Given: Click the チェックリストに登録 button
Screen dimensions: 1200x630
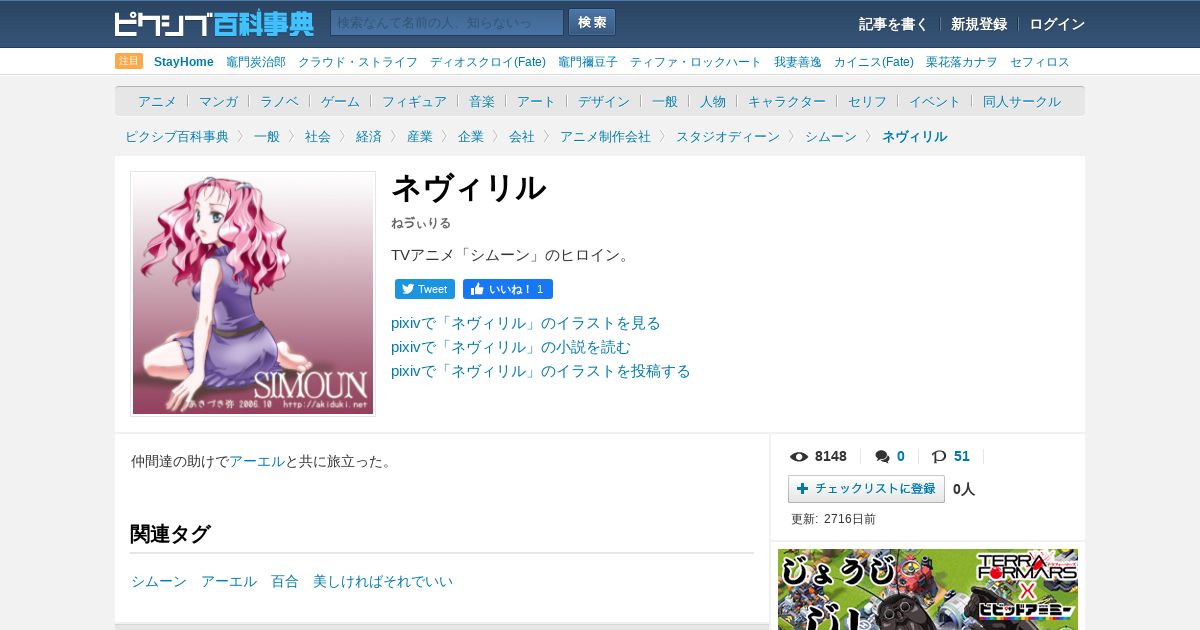Looking at the screenshot, I should click(866, 489).
